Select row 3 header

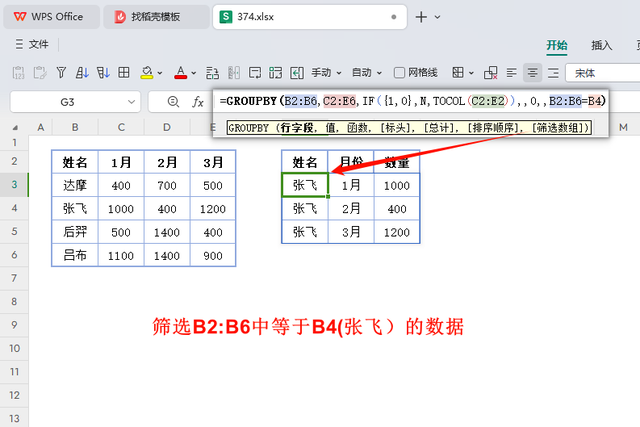(14, 185)
